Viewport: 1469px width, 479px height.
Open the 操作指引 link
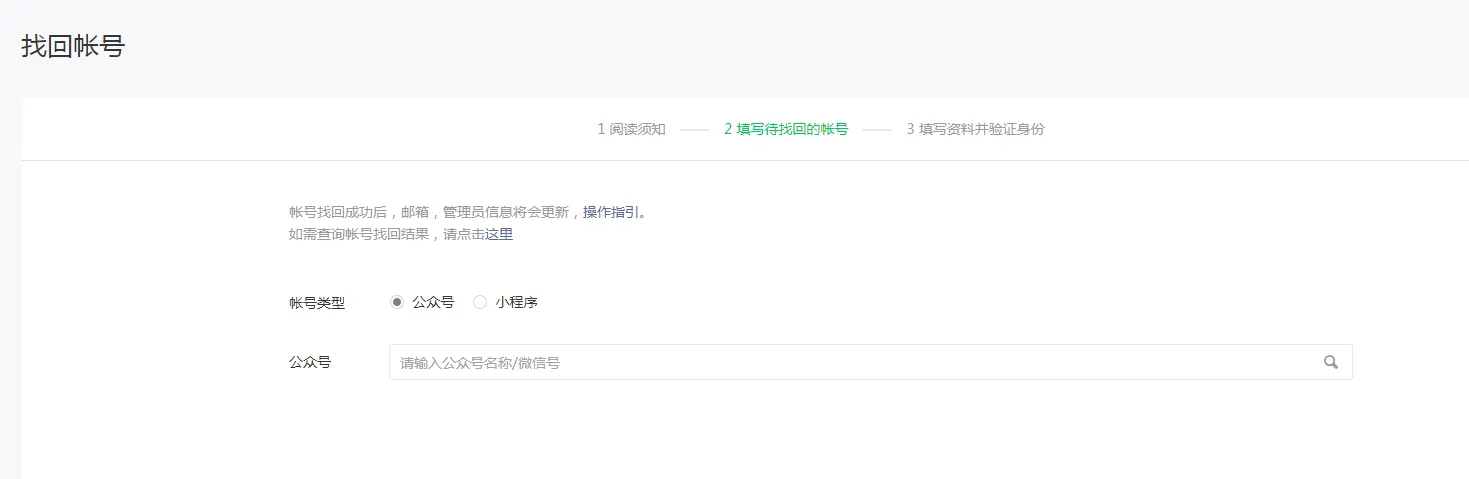(x=611, y=212)
